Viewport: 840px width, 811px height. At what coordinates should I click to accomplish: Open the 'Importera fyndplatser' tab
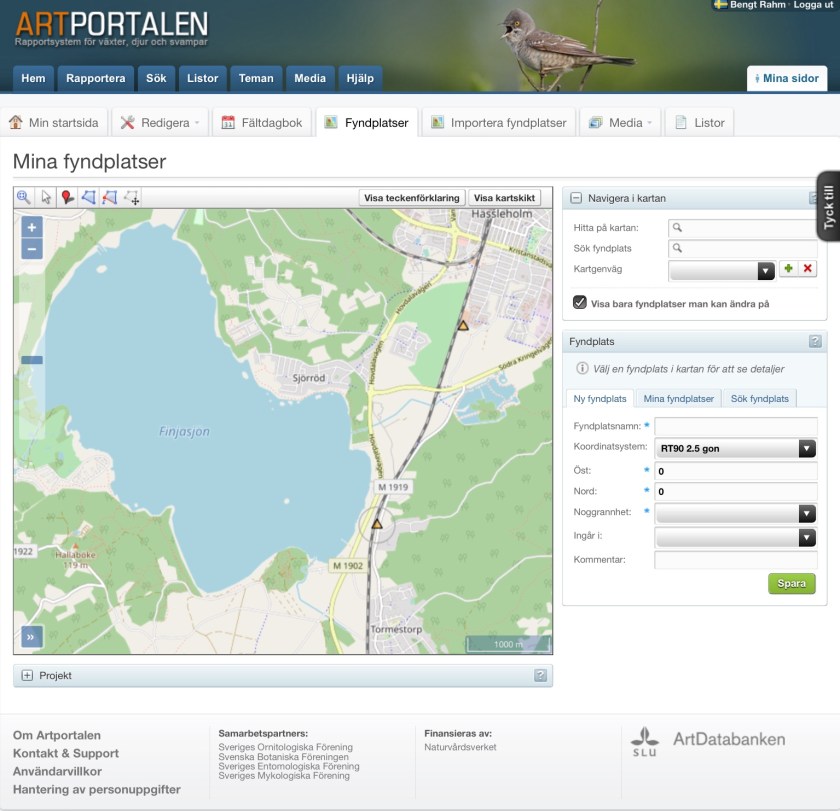498,123
